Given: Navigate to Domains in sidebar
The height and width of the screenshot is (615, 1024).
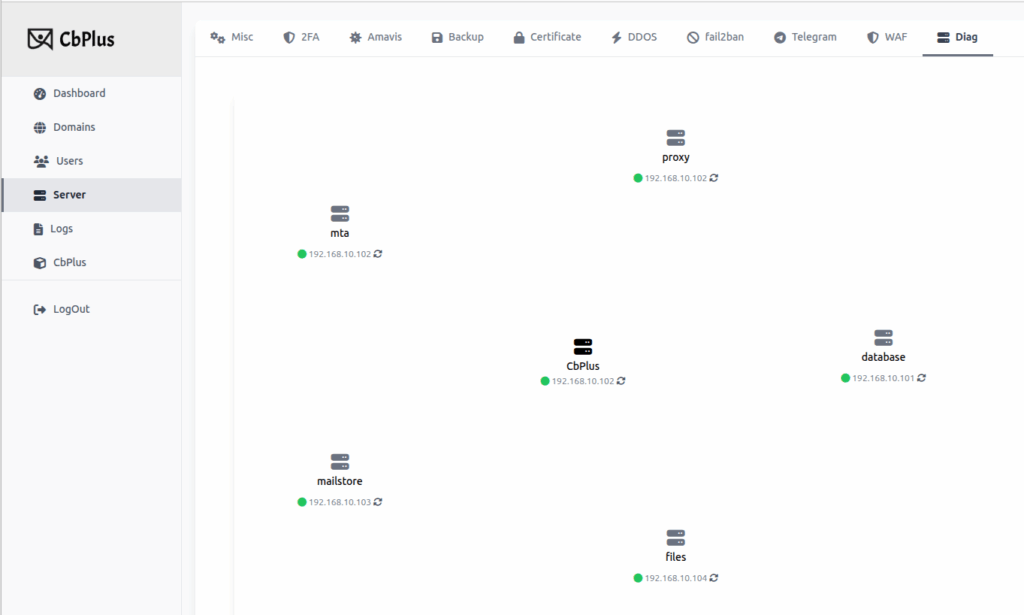Looking at the screenshot, I should click(73, 127).
